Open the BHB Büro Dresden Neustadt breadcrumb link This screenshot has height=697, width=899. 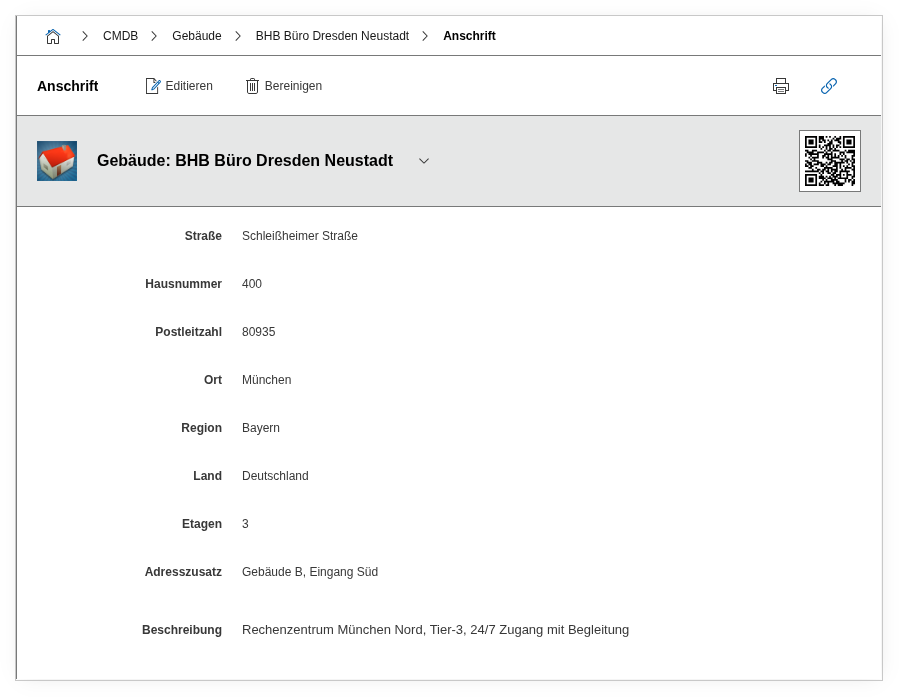pyautogui.click(x=332, y=36)
